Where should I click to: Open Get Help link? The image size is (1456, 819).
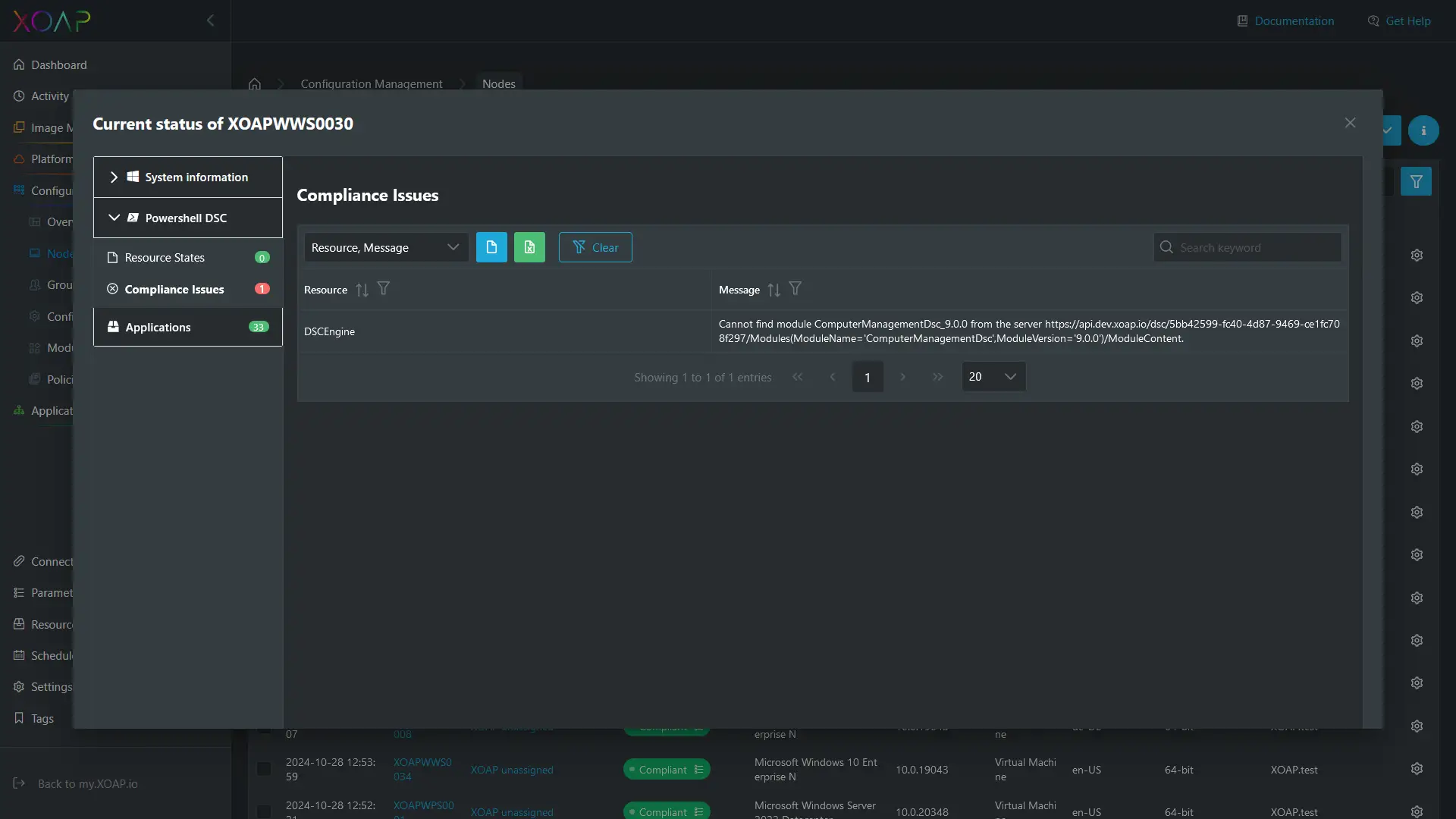(1399, 20)
